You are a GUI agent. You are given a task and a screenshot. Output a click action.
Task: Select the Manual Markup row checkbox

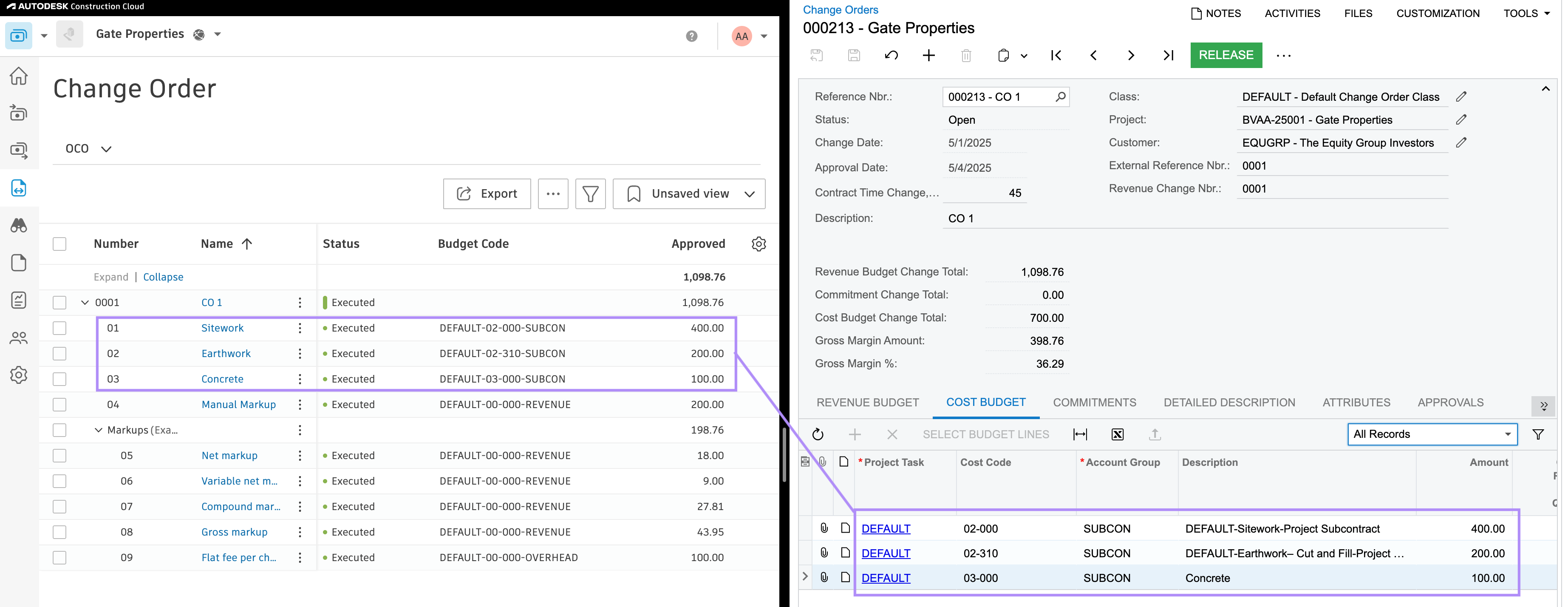click(59, 405)
